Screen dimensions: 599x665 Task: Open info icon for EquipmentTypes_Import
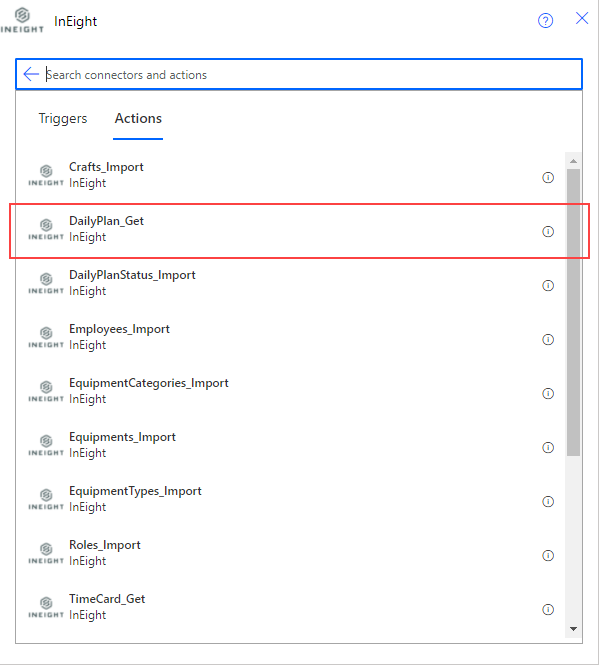pos(548,501)
